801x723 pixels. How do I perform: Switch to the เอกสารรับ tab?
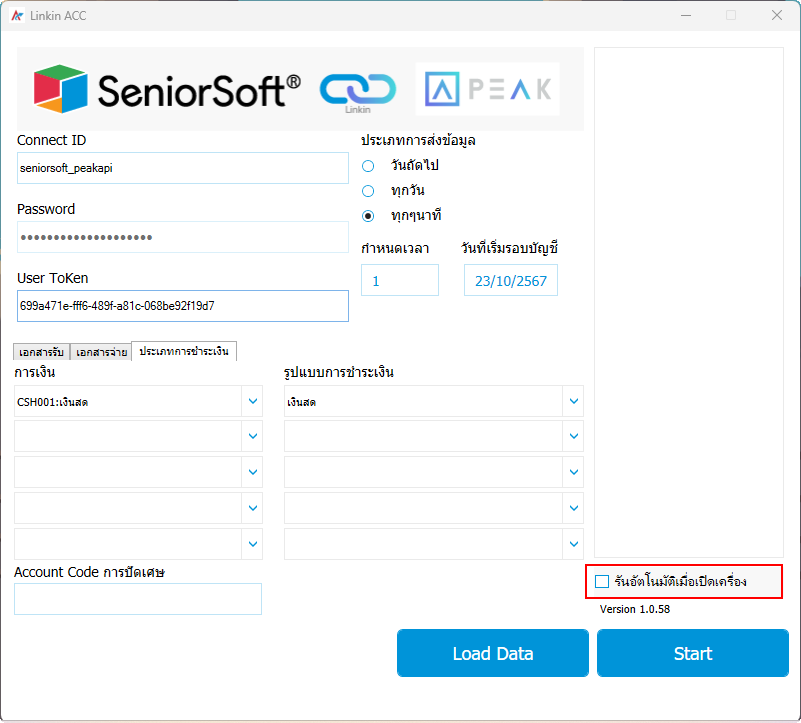pyautogui.click(x=41, y=352)
